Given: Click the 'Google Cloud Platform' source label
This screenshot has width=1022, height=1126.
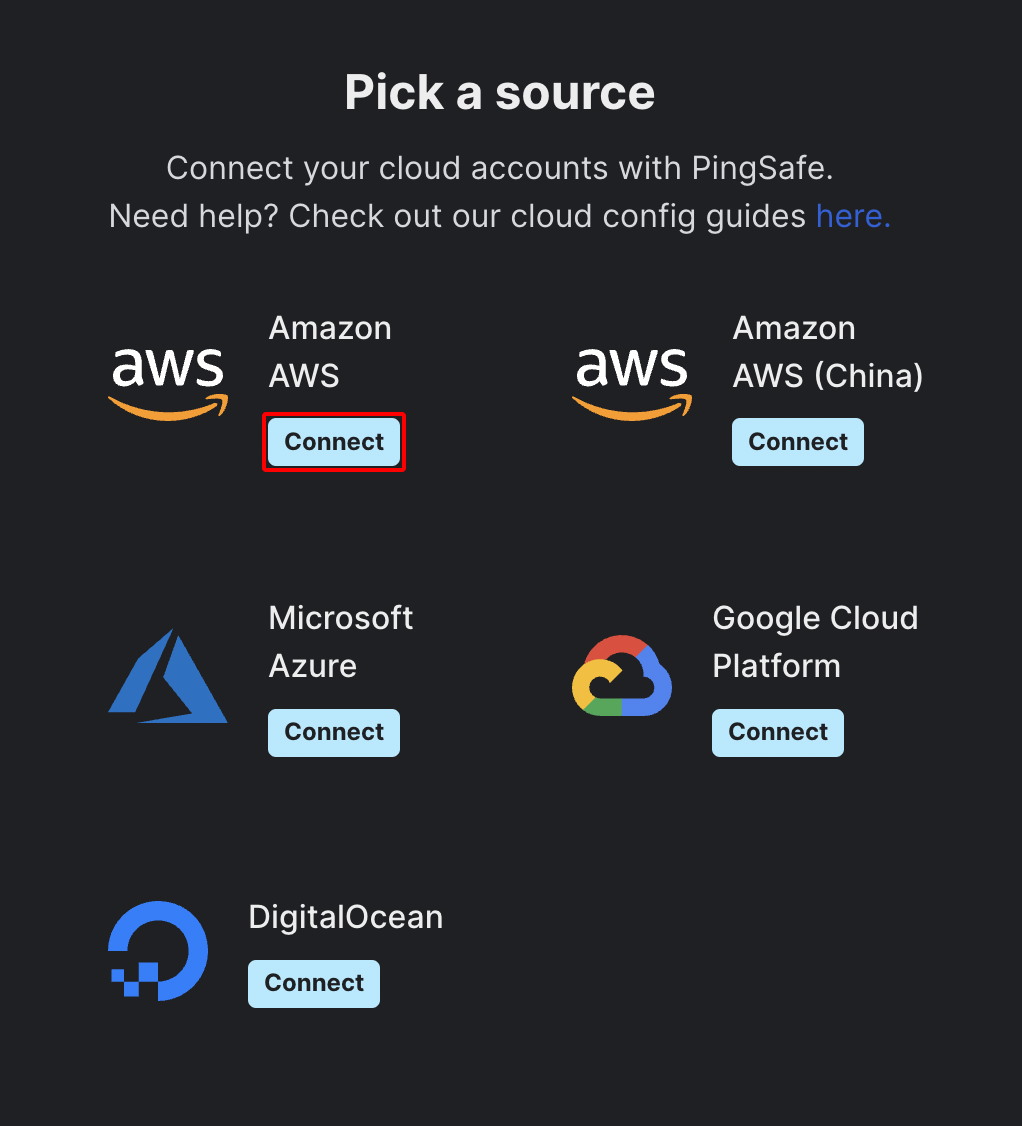Looking at the screenshot, I should coord(815,642).
